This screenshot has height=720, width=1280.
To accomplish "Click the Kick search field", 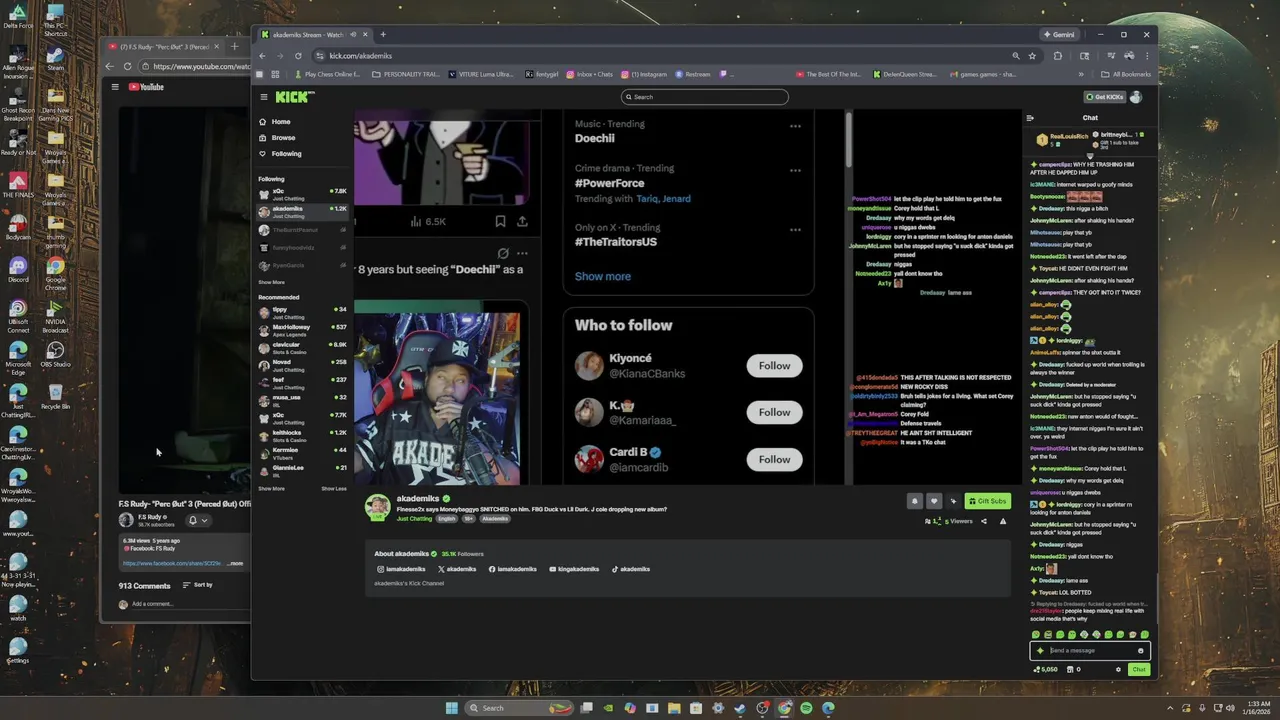I will point(704,97).
